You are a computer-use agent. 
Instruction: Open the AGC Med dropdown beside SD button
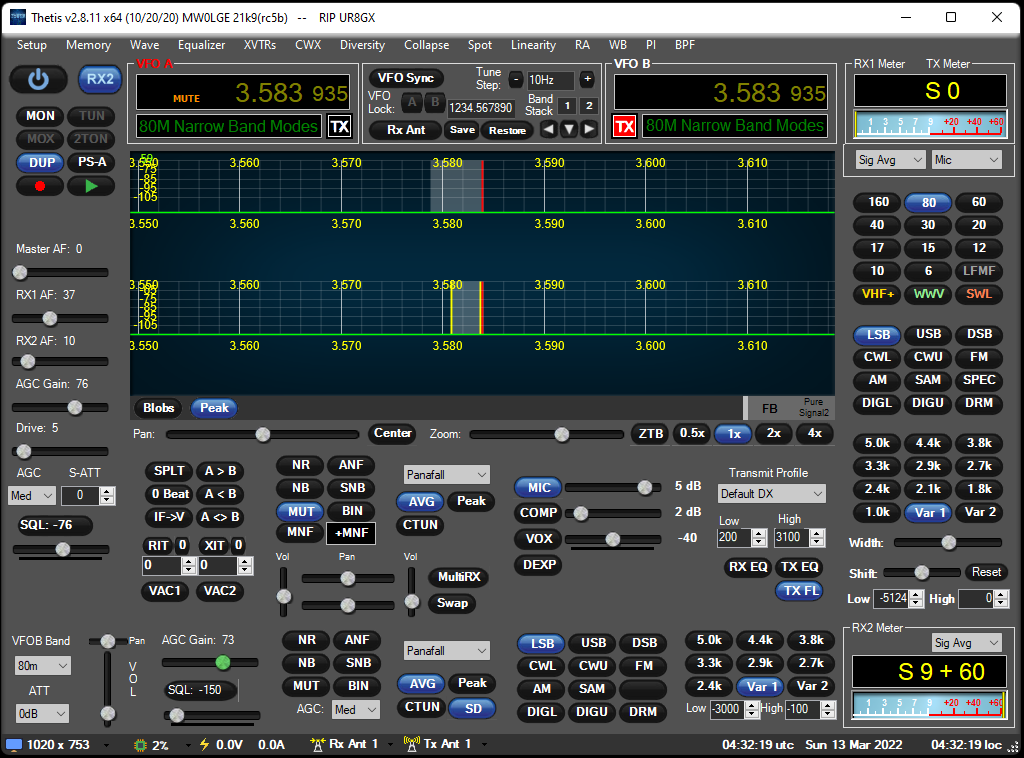pos(355,710)
